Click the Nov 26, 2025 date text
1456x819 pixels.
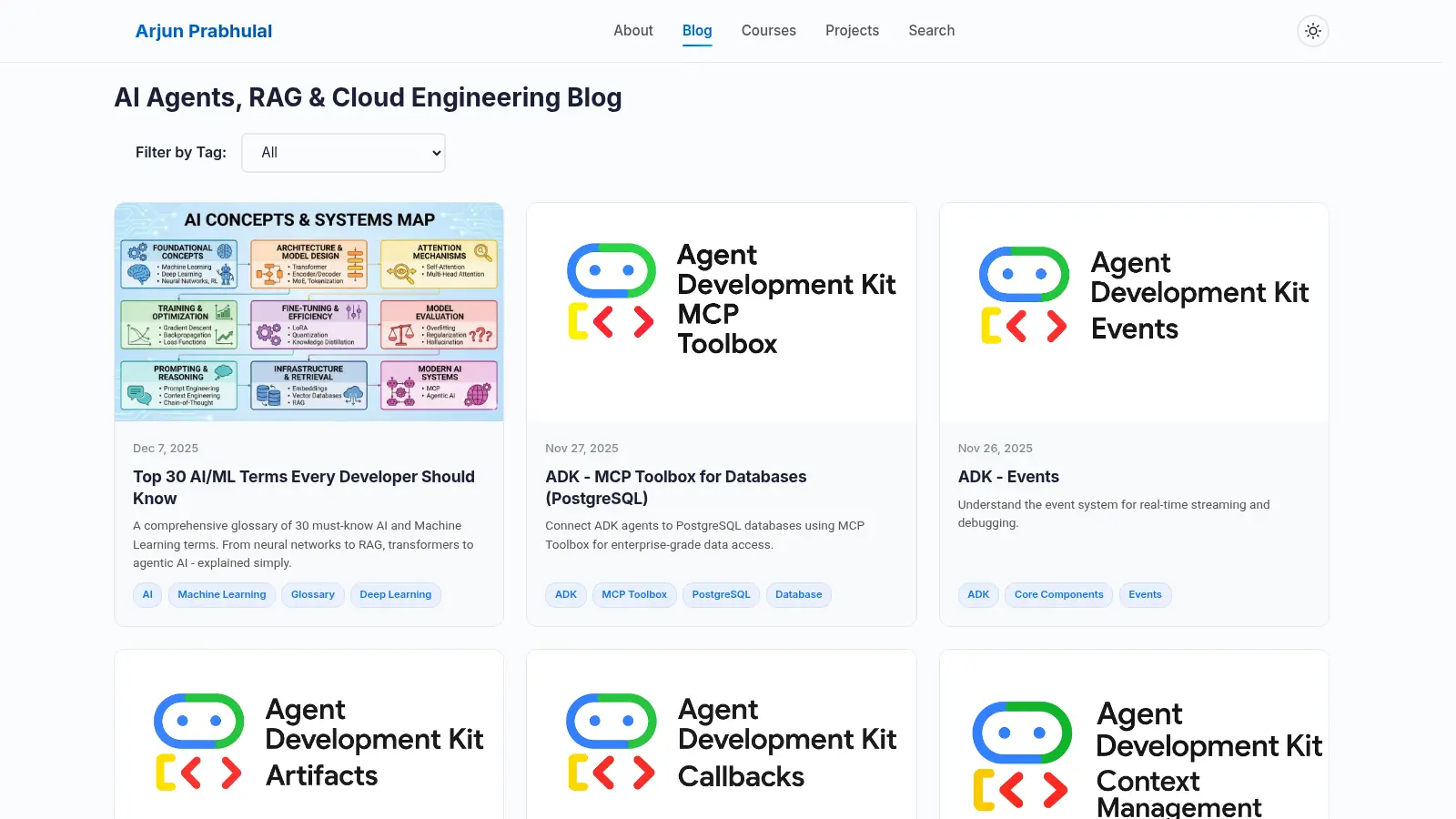[x=996, y=449]
